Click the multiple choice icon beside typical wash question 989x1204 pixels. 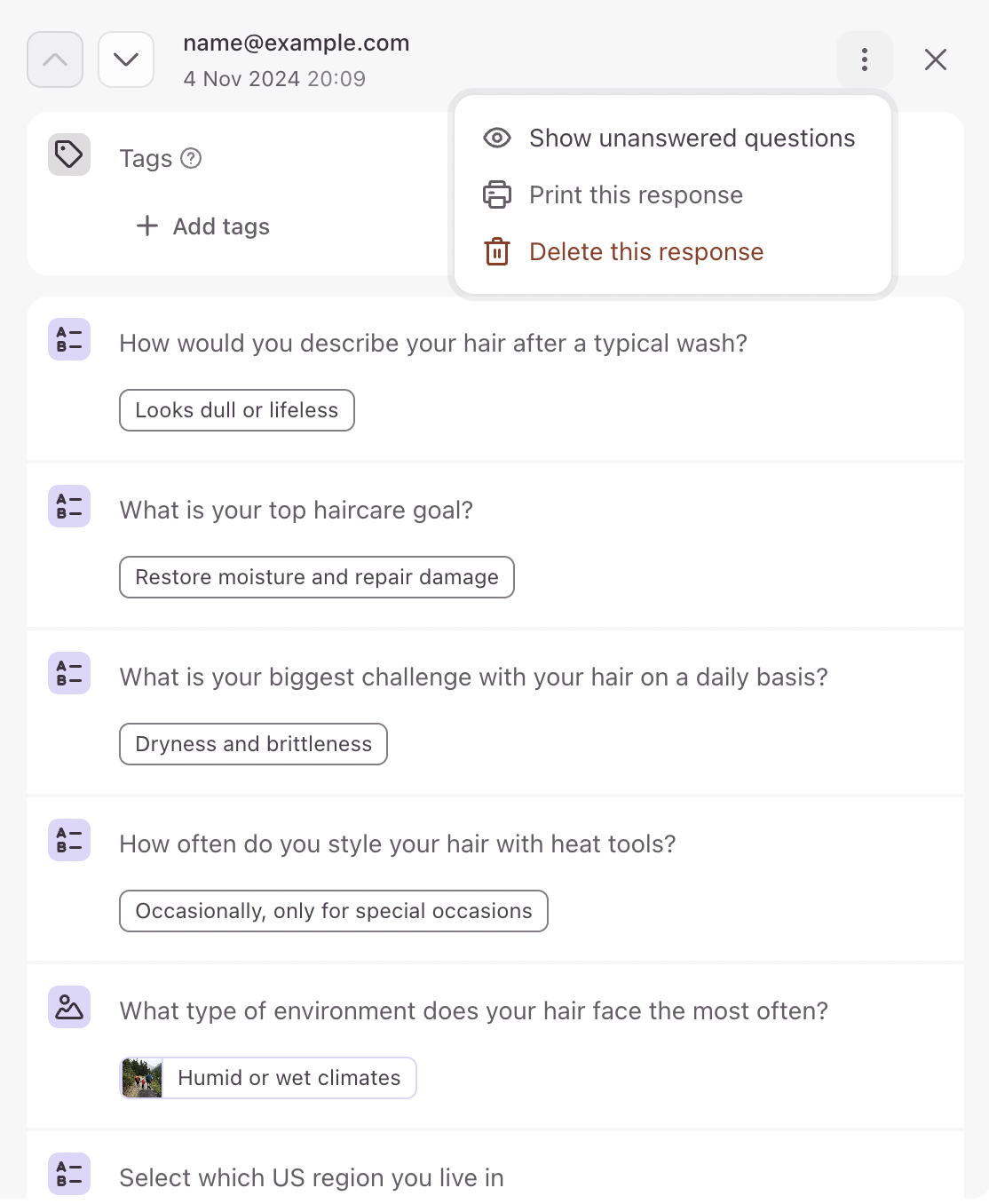coord(69,339)
